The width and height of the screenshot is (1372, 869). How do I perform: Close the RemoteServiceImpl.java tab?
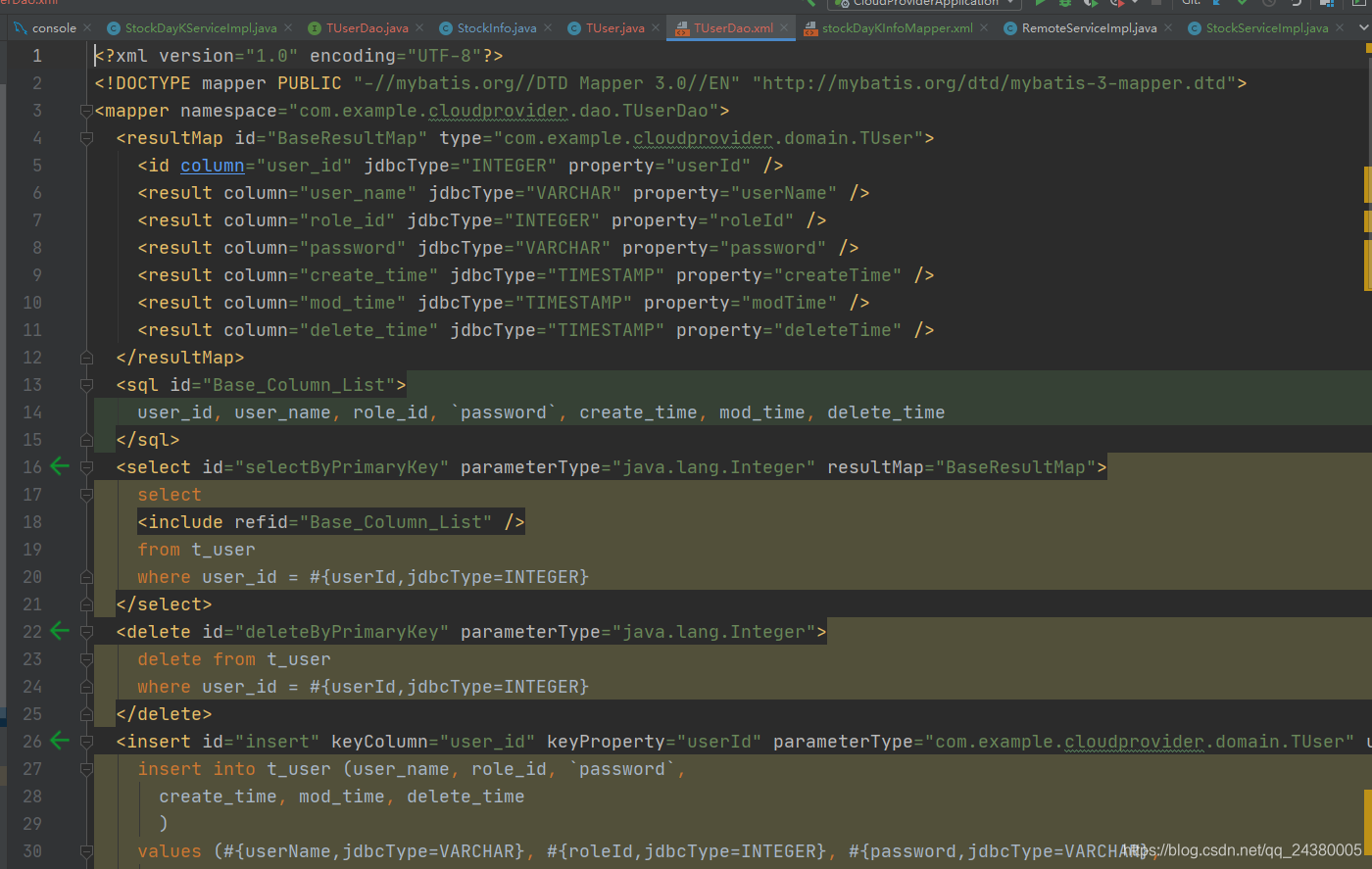point(1168,28)
